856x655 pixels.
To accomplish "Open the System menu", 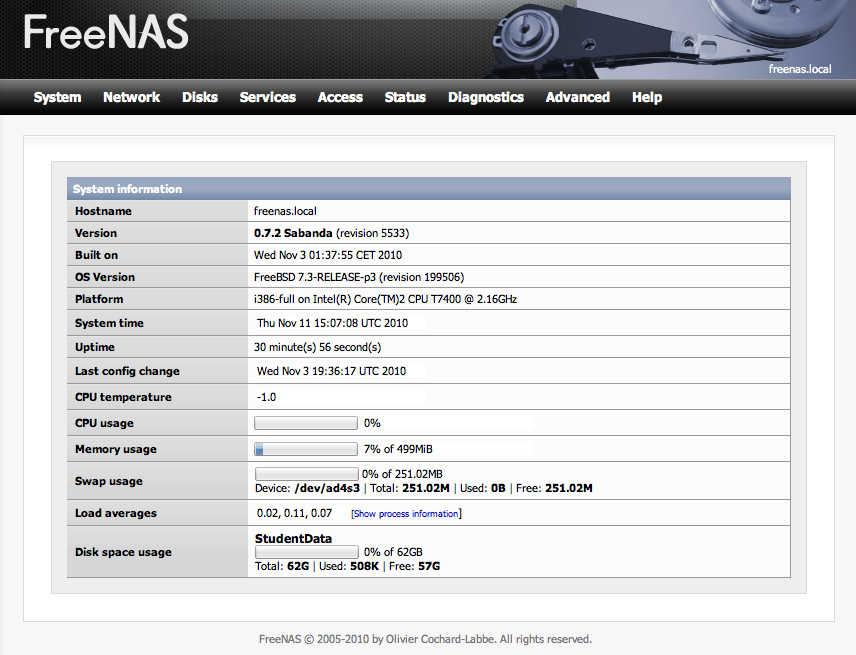I will coord(57,97).
